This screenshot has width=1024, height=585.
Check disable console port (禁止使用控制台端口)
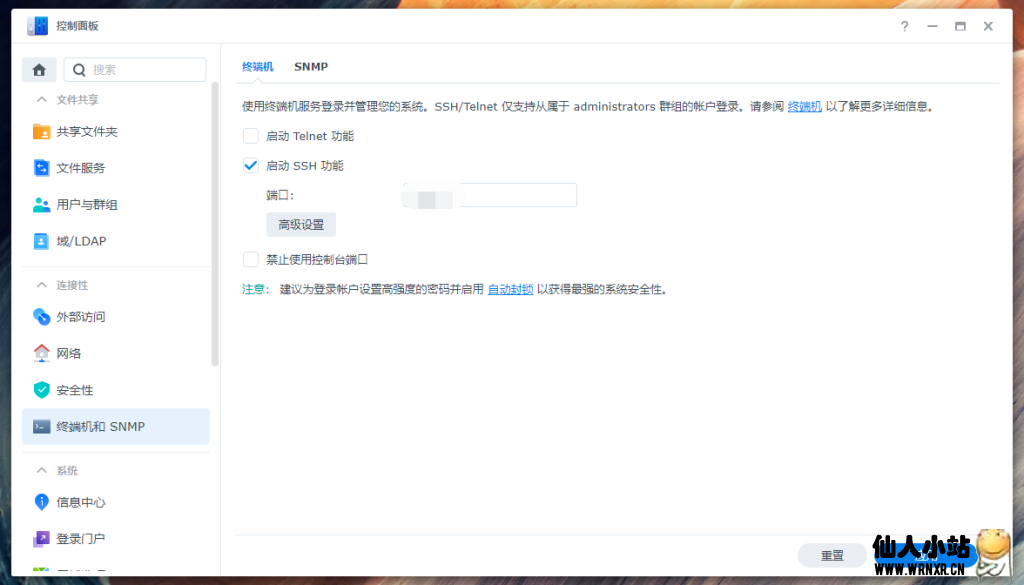pos(251,259)
